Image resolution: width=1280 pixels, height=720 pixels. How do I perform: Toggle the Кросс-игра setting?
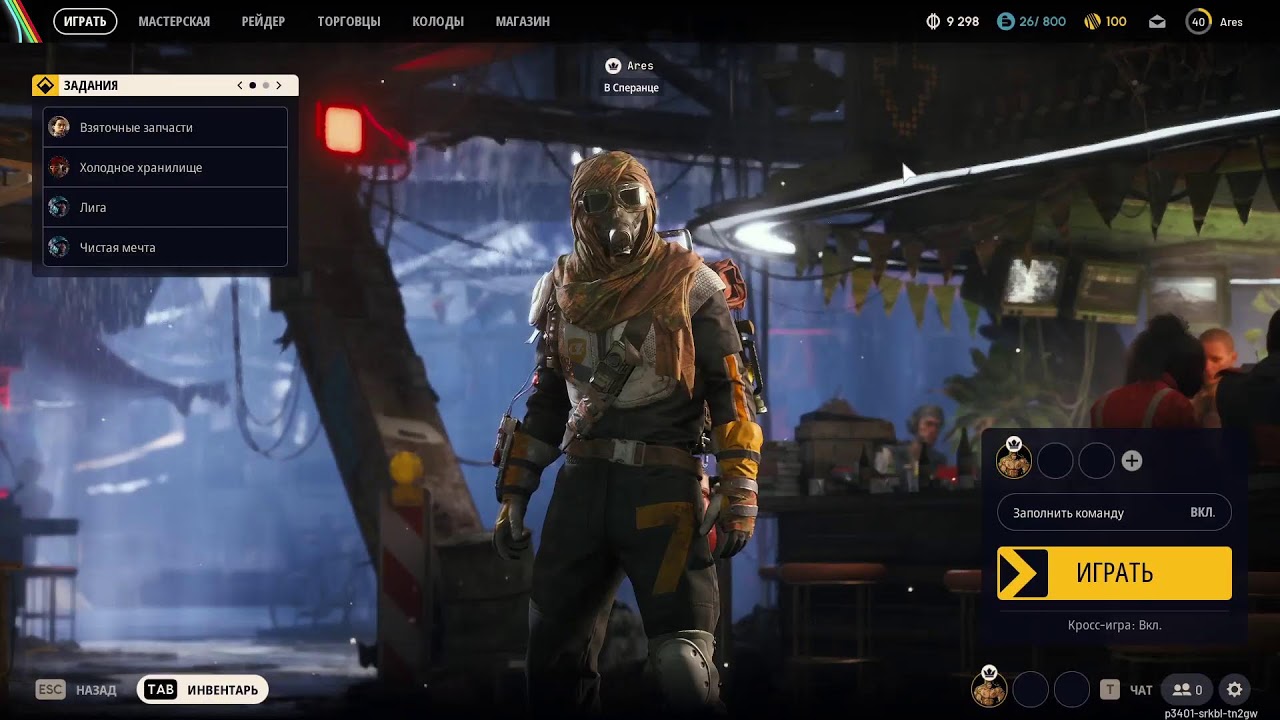tap(1115, 625)
